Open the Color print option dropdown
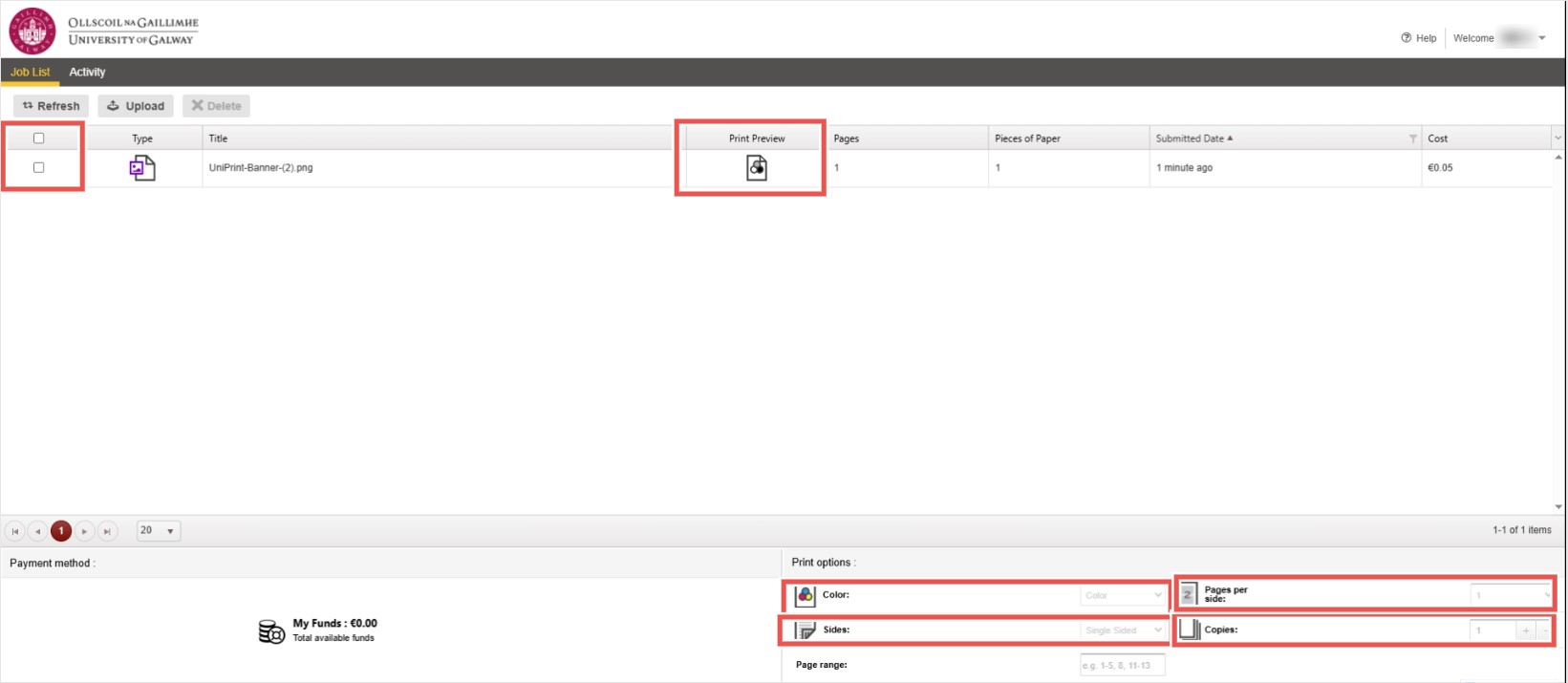 pos(1124,595)
